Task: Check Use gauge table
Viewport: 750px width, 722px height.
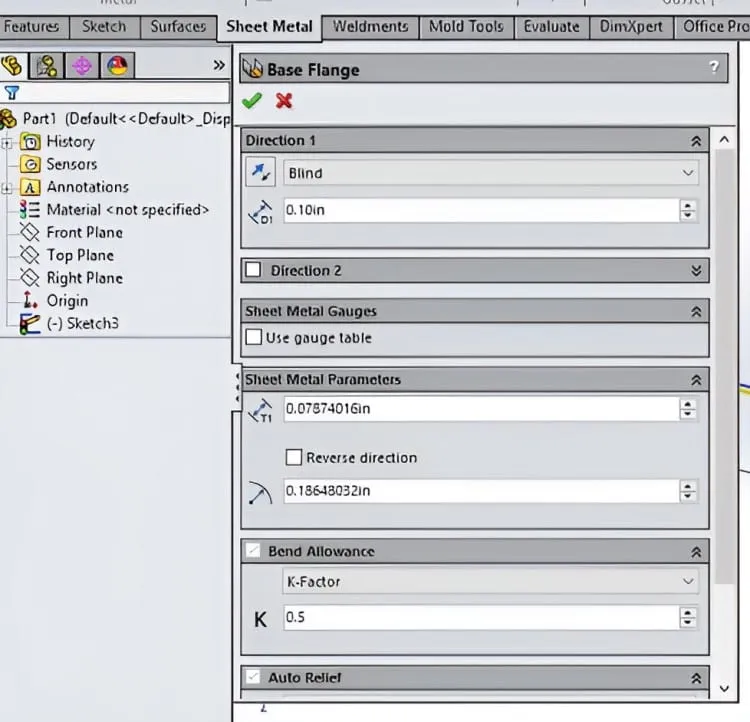Action: [x=254, y=337]
